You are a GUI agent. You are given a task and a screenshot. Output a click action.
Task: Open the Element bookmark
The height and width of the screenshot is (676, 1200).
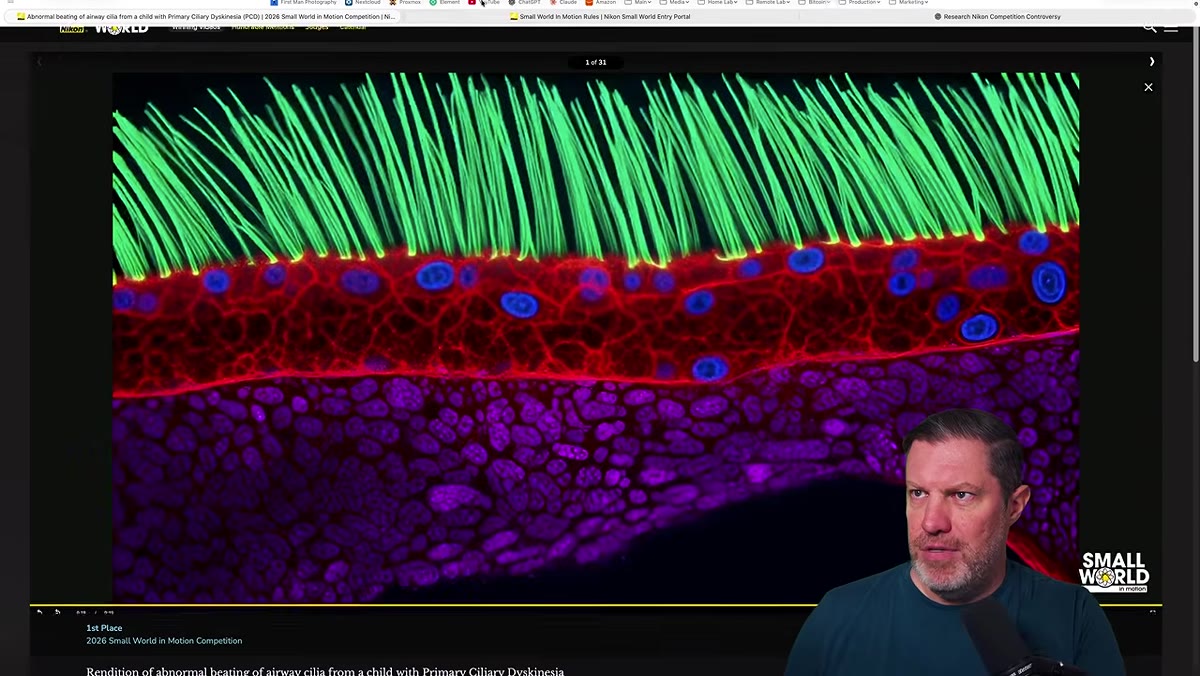445,3
